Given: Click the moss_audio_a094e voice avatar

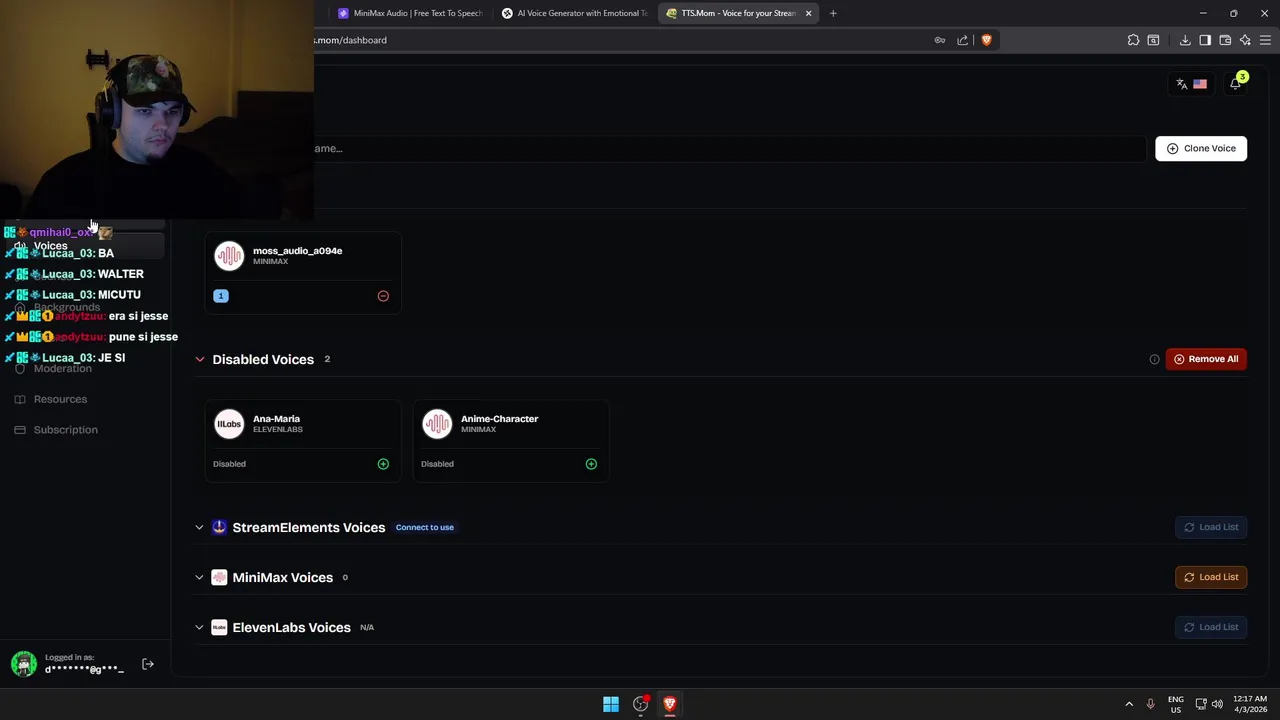Looking at the screenshot, I should pyautogui.click(x=229, y=256).
